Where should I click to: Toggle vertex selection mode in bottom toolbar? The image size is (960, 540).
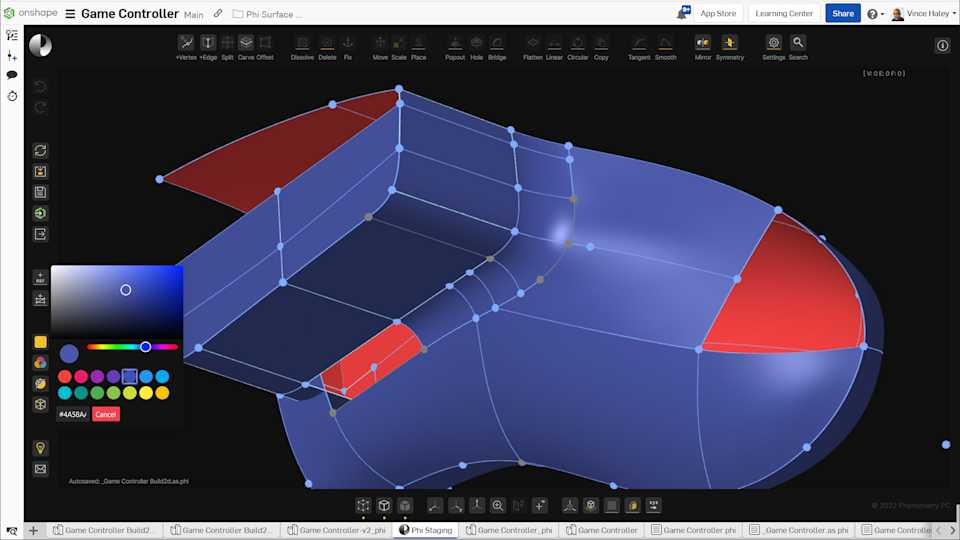click(x=363, y=505)
